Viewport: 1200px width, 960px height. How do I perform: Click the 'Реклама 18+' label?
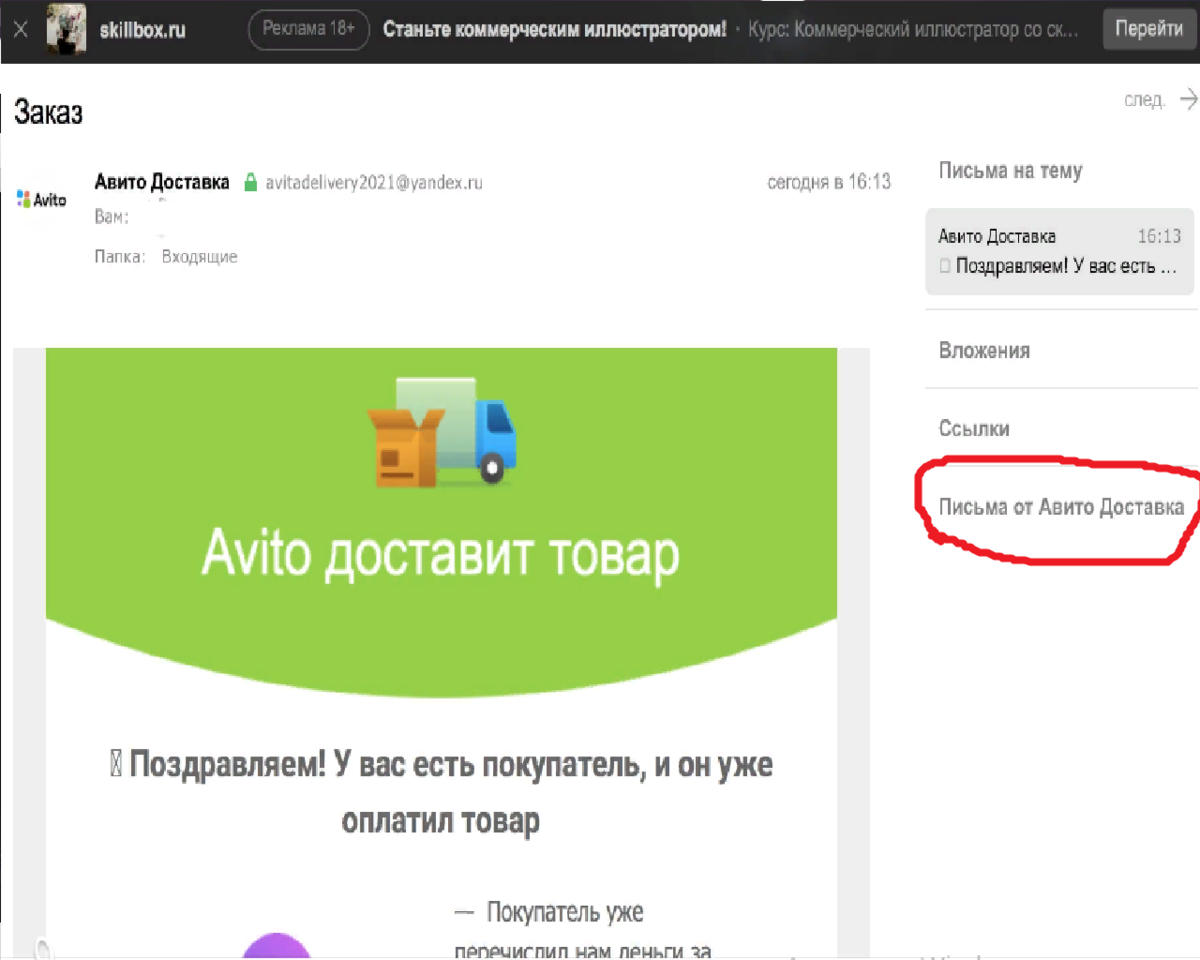coord(309,29)
